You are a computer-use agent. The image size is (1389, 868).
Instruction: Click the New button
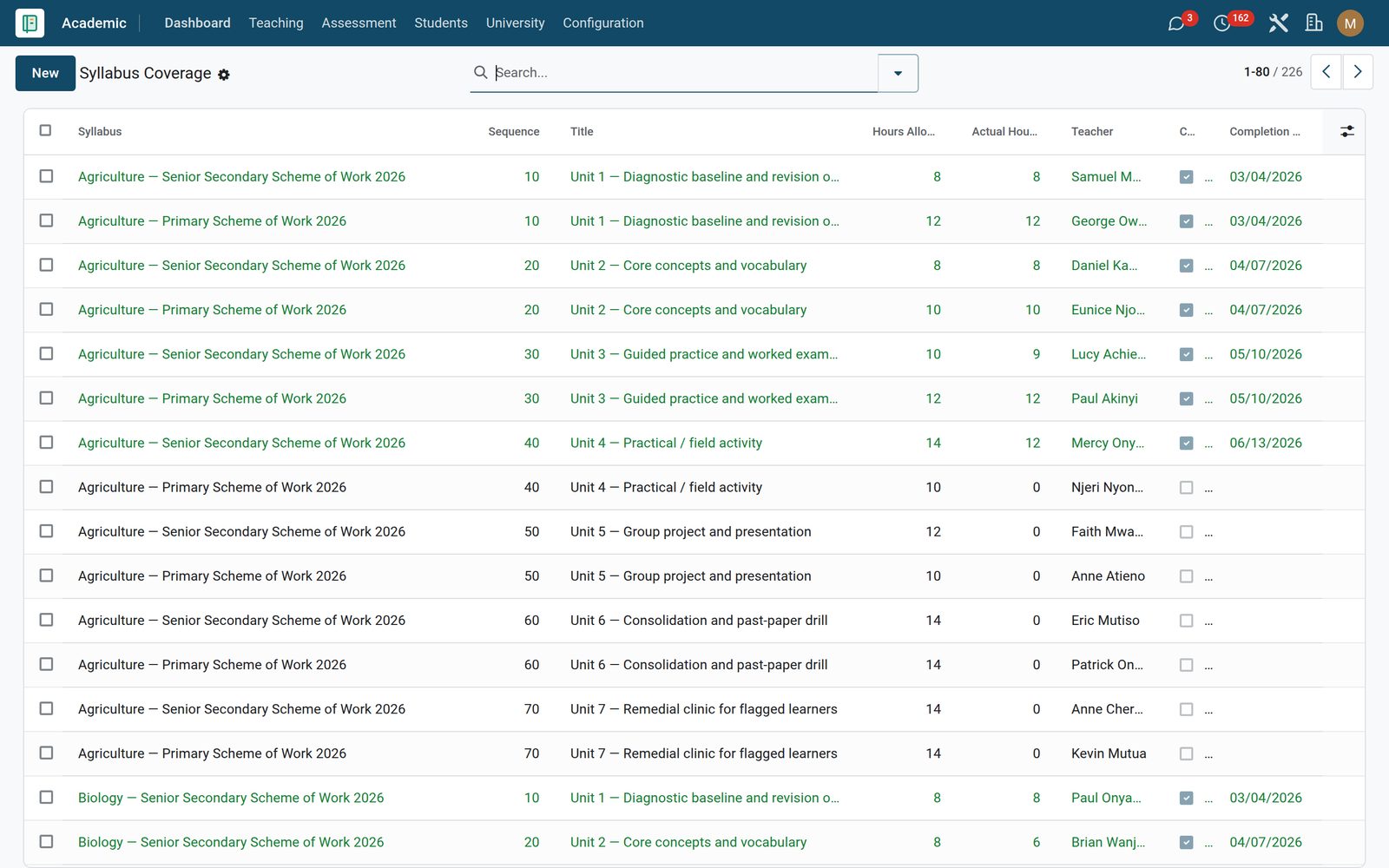click(x=45, y=73)
